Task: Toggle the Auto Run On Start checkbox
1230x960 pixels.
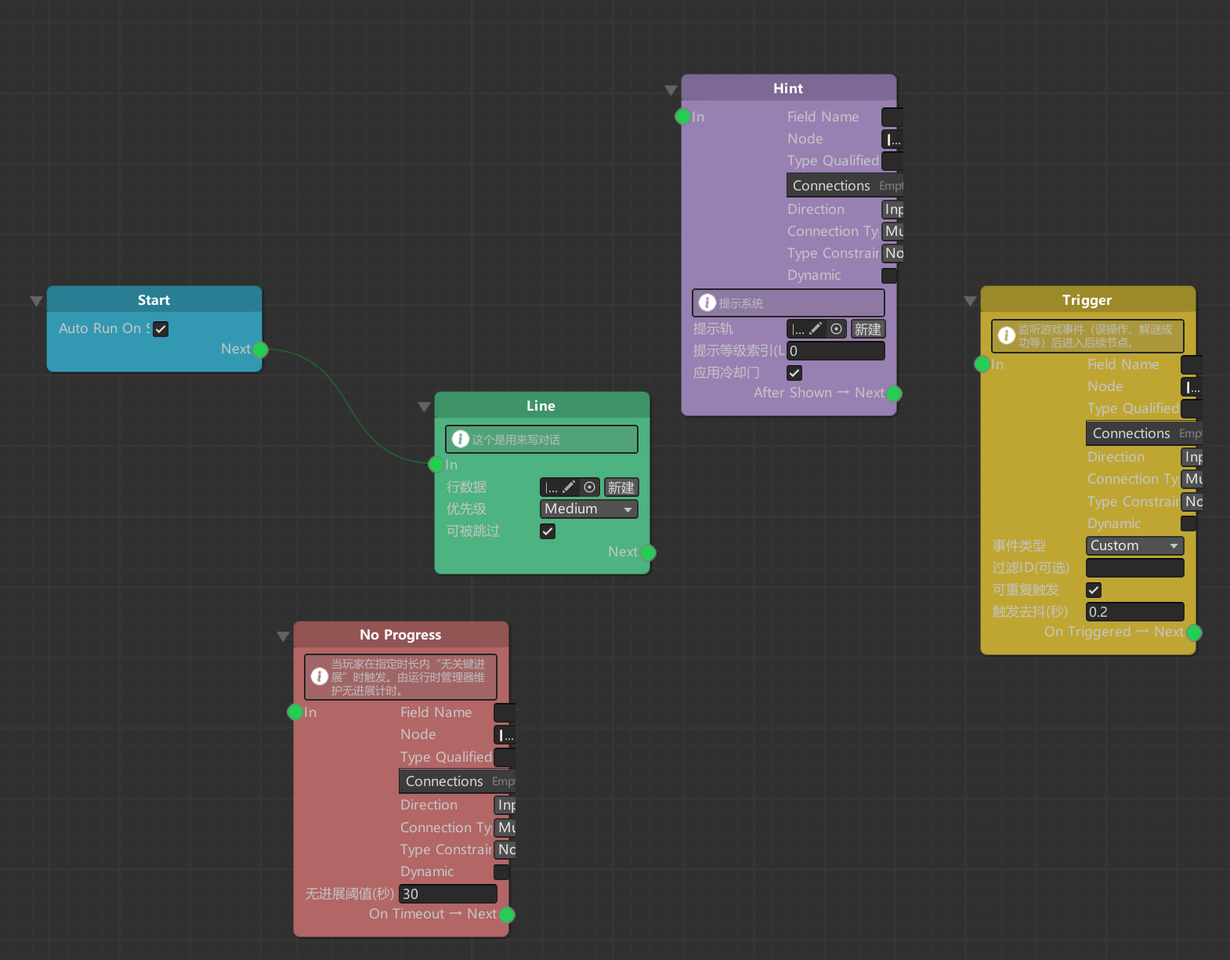Action: tap(160, 328)
